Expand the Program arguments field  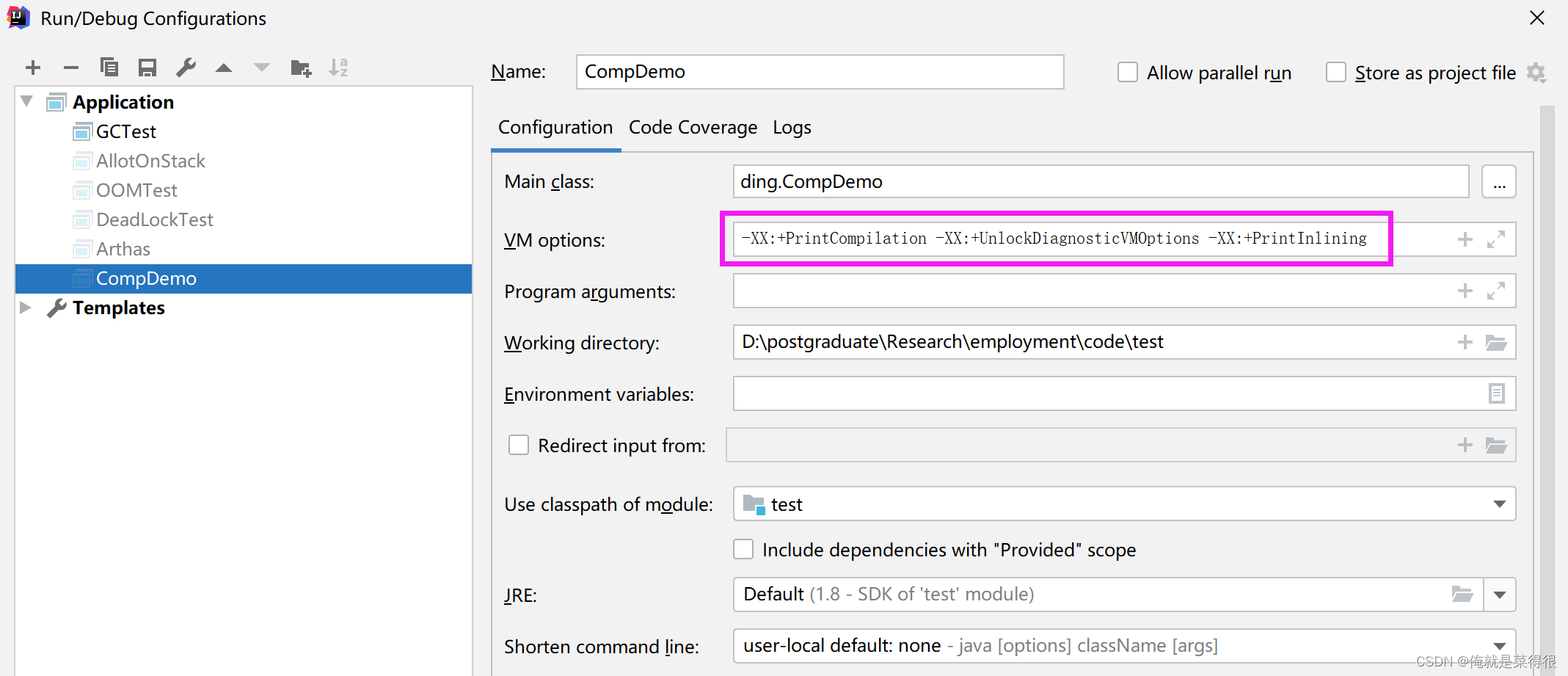[x=1496, y=291]
